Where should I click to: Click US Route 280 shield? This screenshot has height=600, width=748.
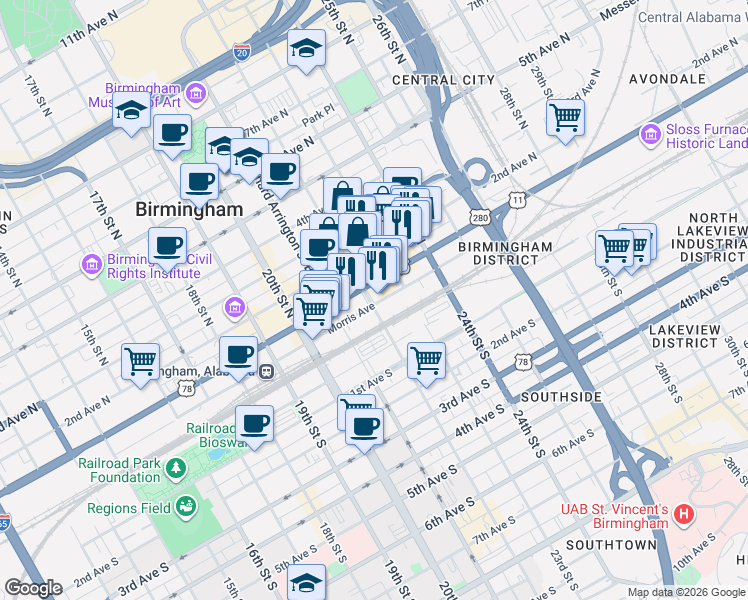click(x=480, y=218)
